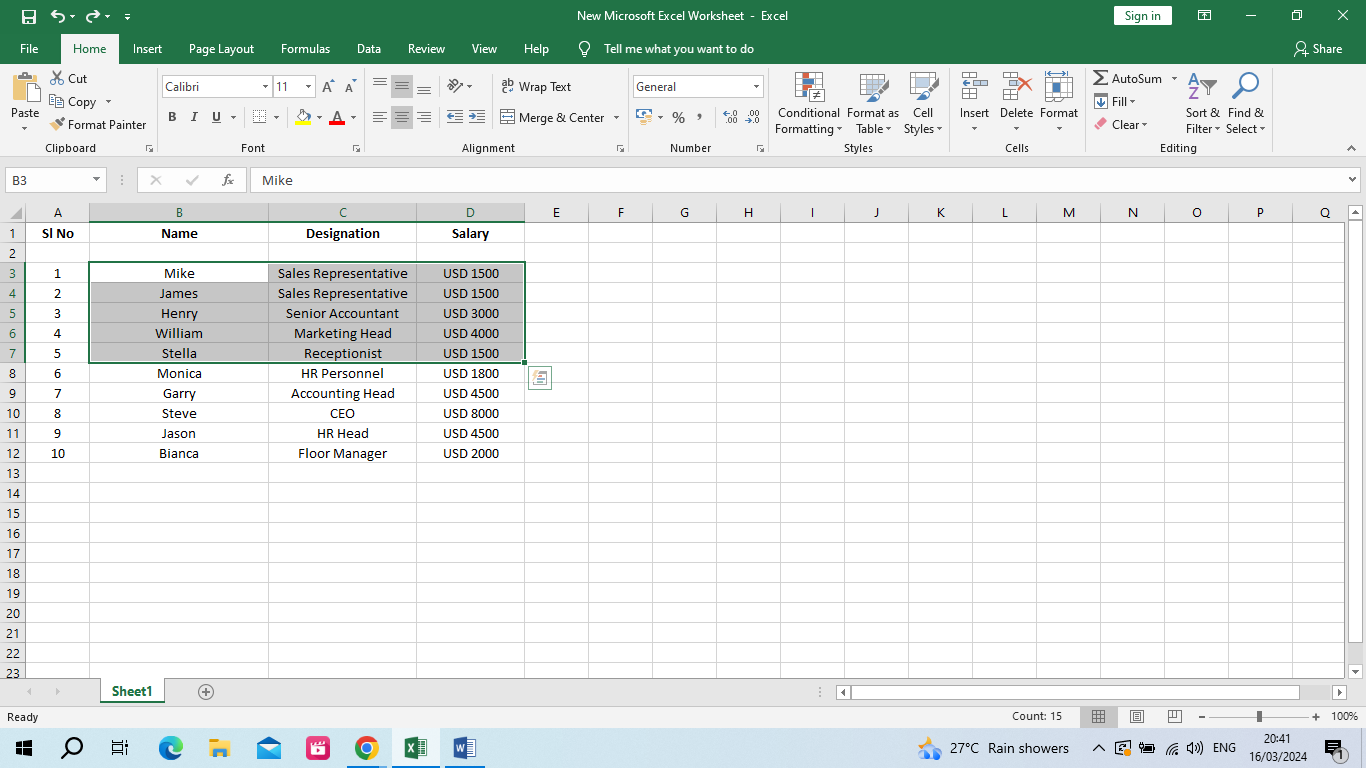Toggle Middle Align
Image resolution: width=1366 pixels, height=768 pixels.
tap(402, 87)
